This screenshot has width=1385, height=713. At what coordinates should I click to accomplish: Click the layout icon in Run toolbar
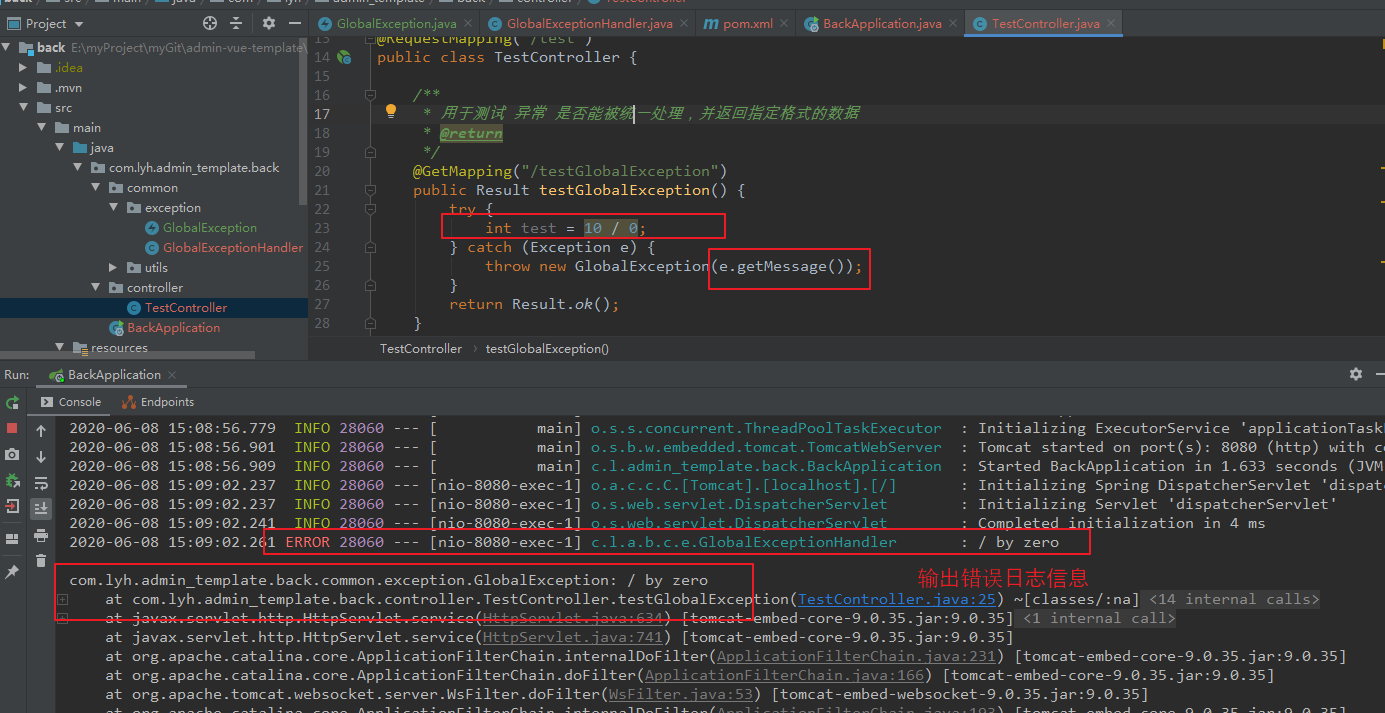click(12, 539)
